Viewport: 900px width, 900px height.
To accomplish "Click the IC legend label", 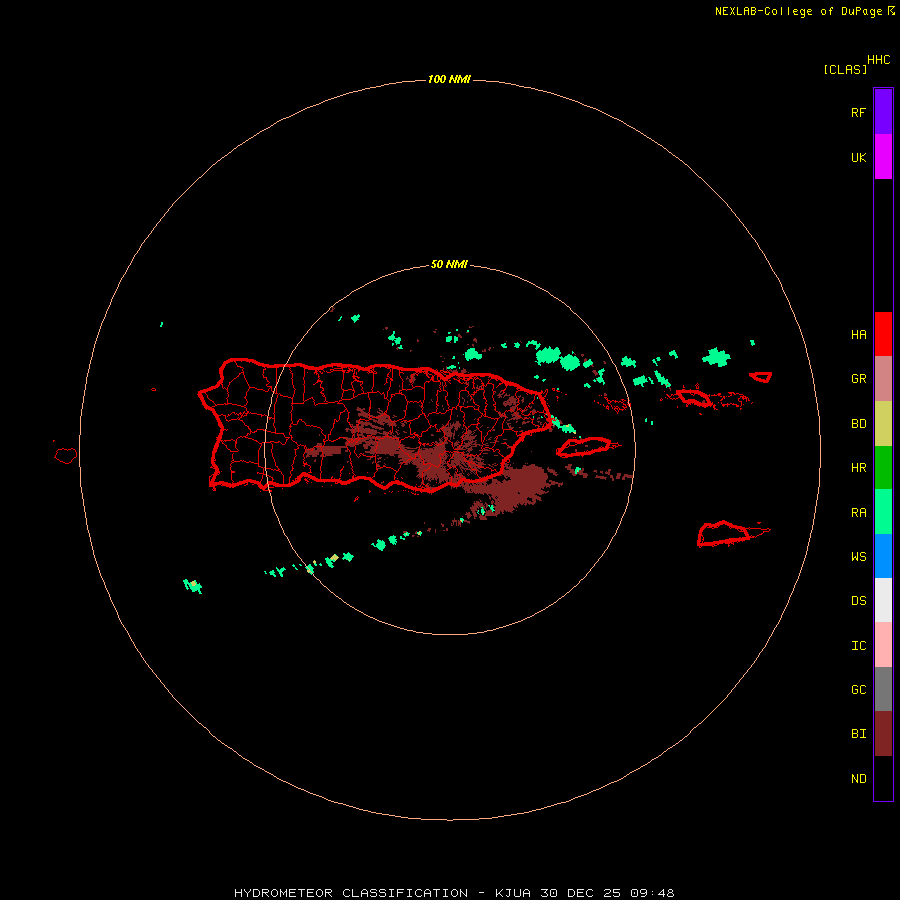I will [x=858, y=646].
